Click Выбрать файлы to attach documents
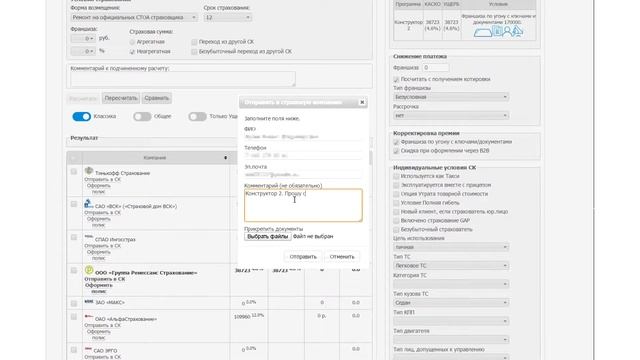The image size is (640, 360). point(268,236)
